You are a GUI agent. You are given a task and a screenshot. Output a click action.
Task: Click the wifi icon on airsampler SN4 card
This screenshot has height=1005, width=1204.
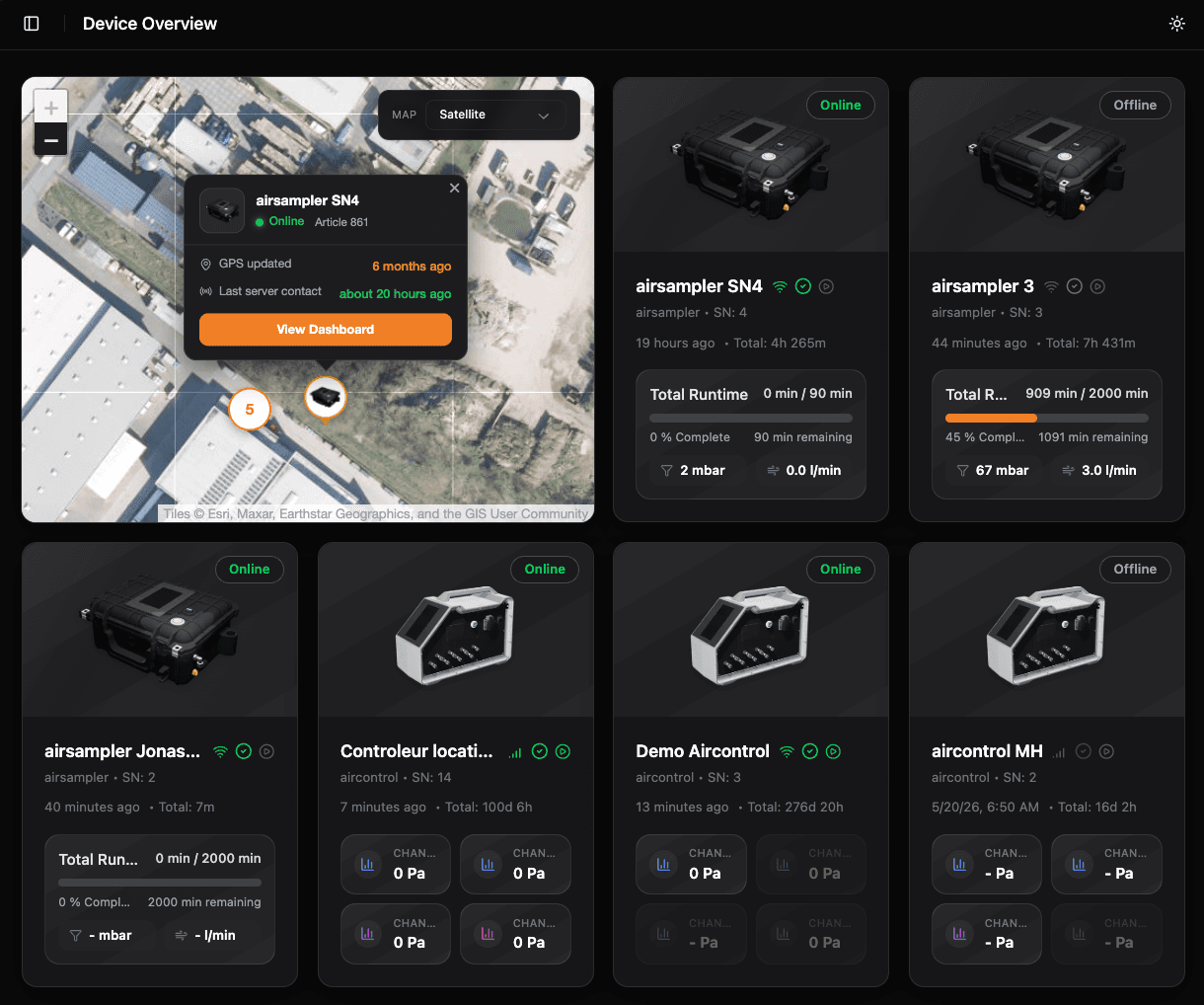click(x=780, y=286)
